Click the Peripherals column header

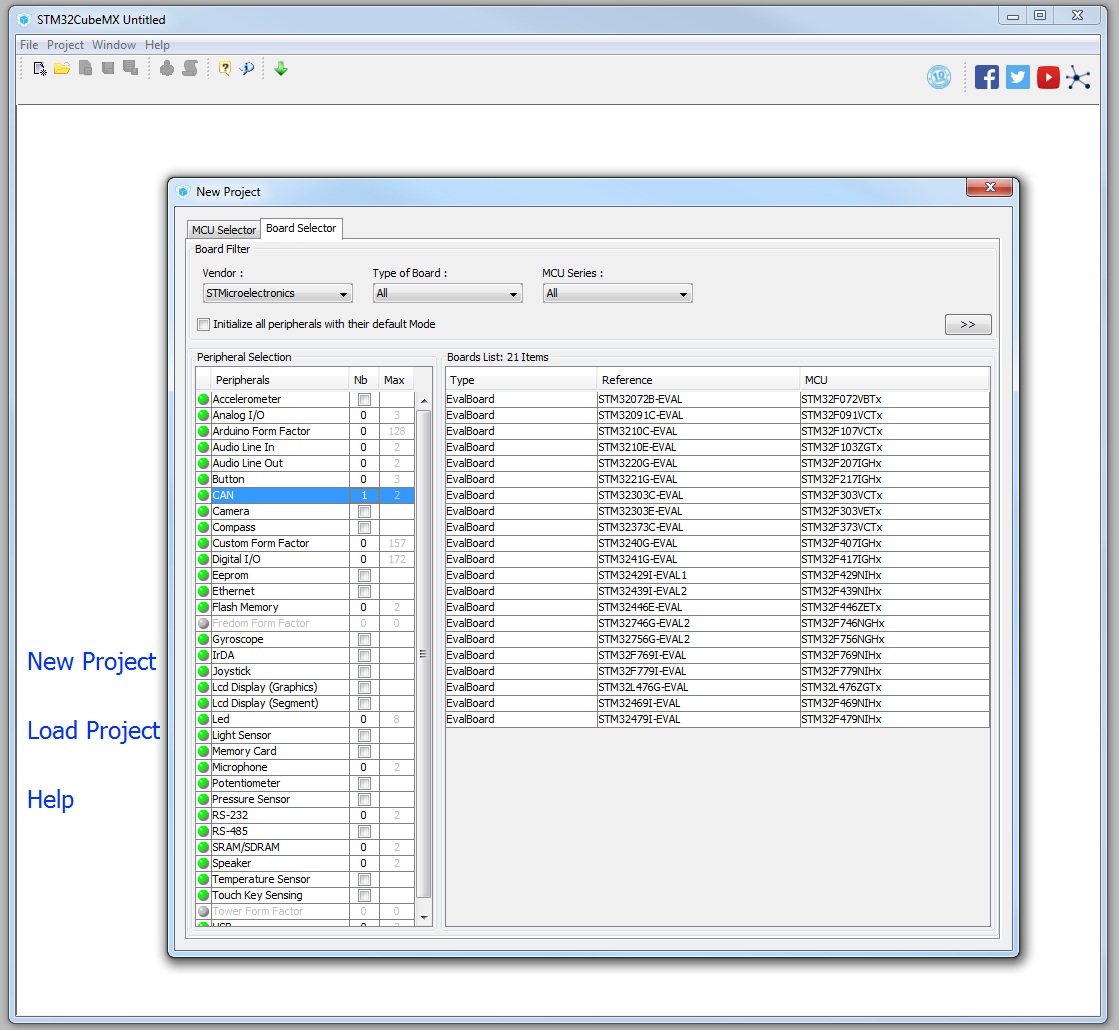coord(280,380)
